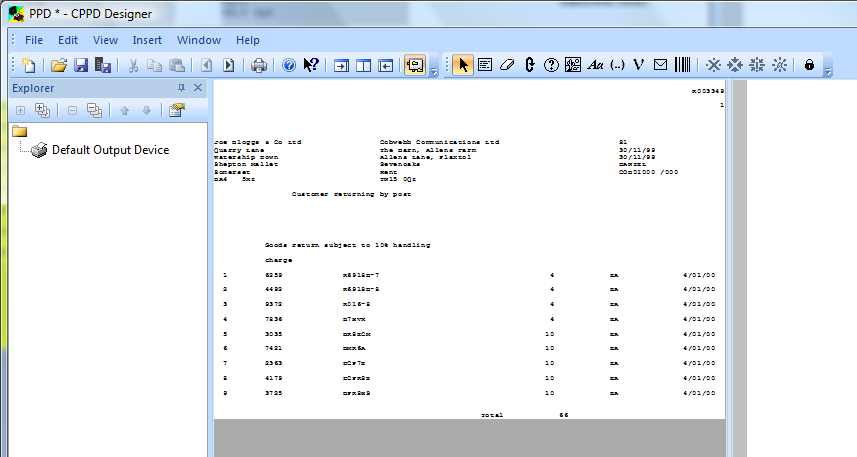Click the window layout icon with a left arrow
This screenshot has height=457, width=857.
tap(385, 66)
